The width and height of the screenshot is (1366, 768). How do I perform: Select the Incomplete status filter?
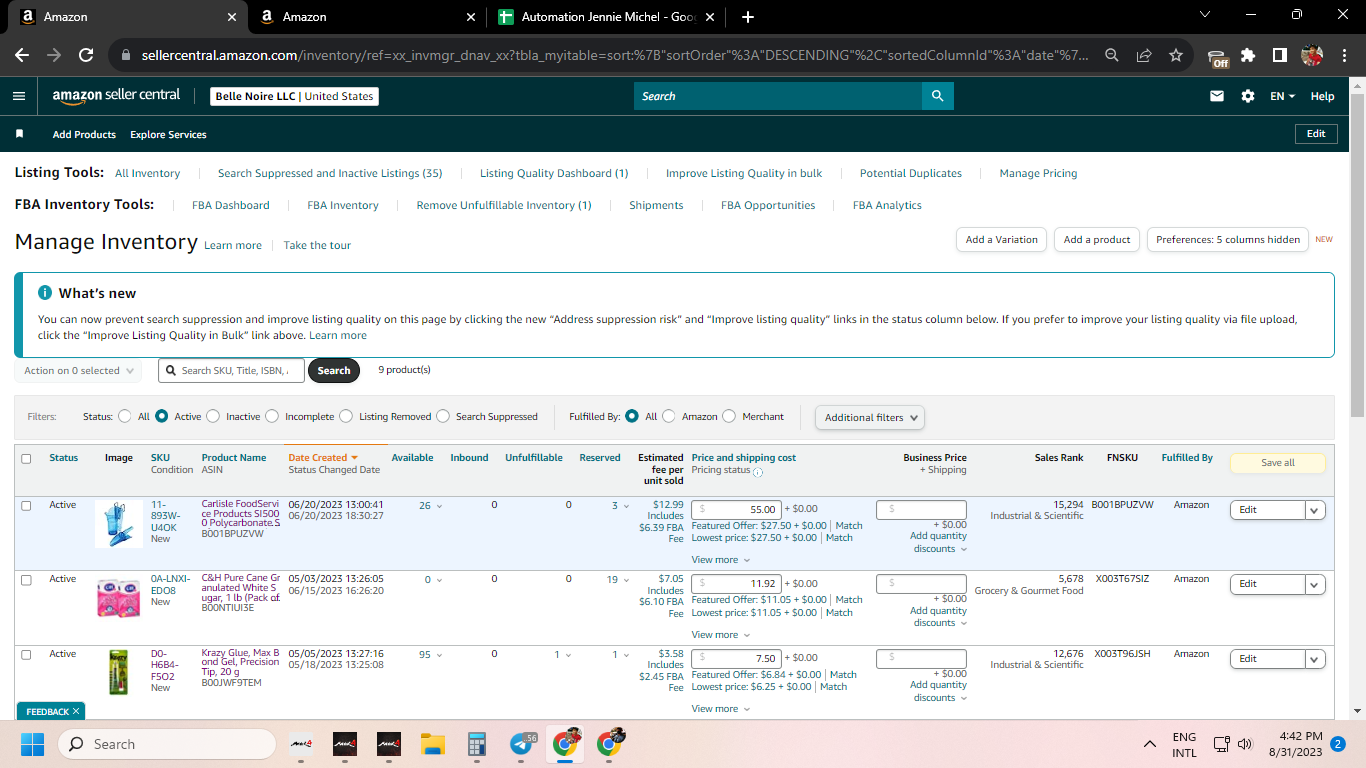click(272, 417)
